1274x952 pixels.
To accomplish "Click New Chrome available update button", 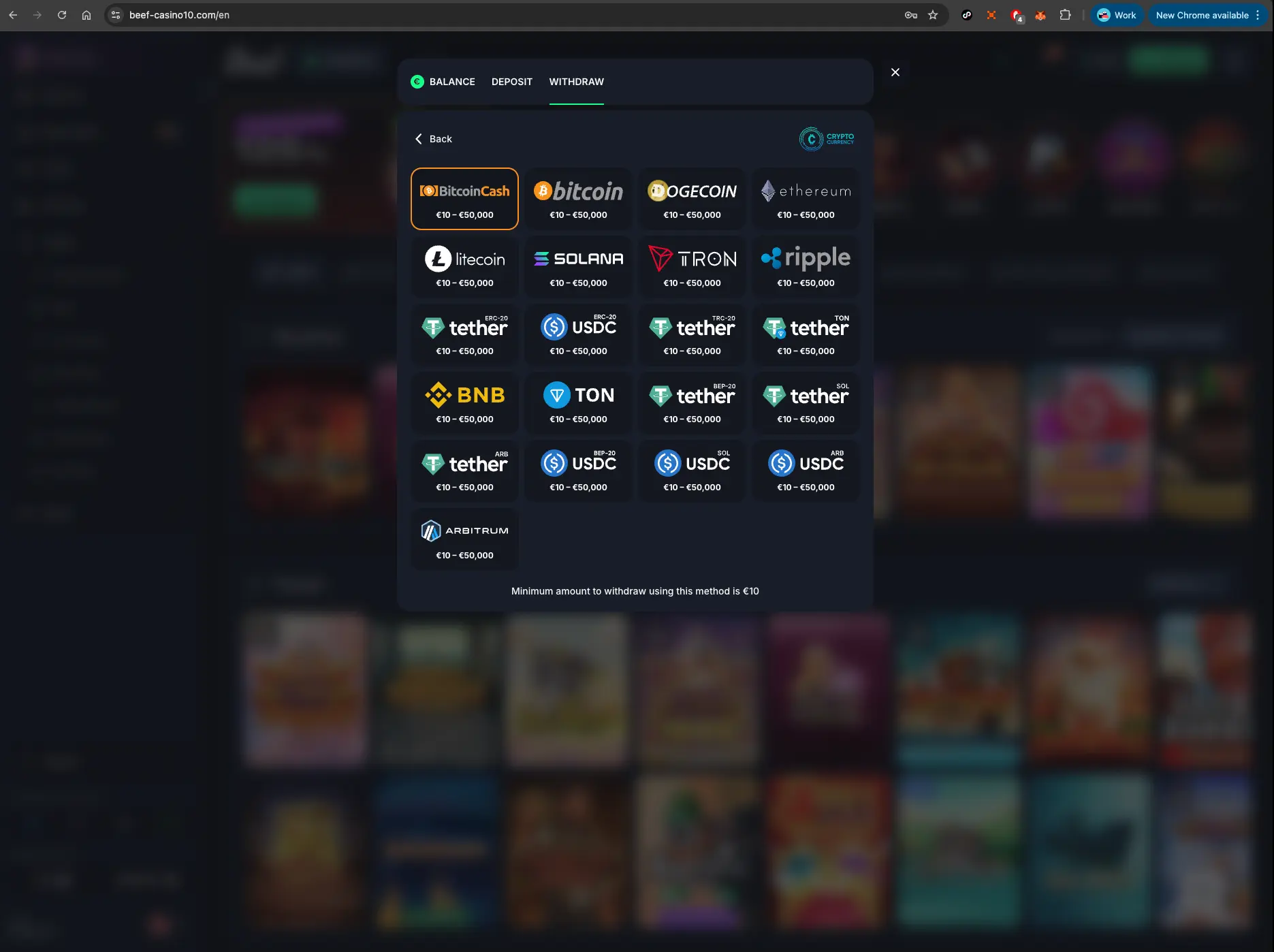I will [1208, 15].
